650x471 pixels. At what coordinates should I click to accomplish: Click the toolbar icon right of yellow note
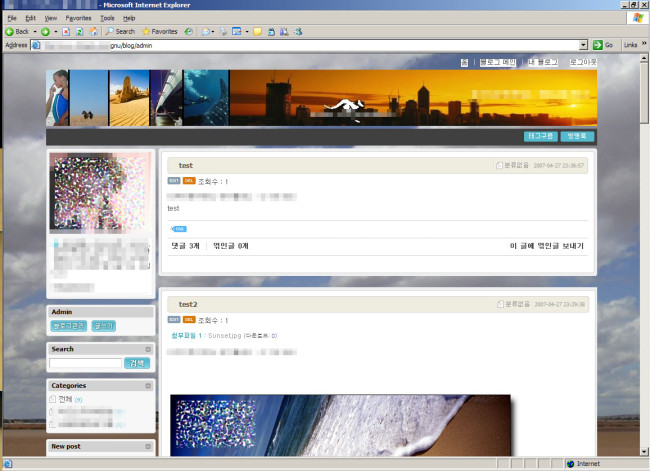click(271, 32)
